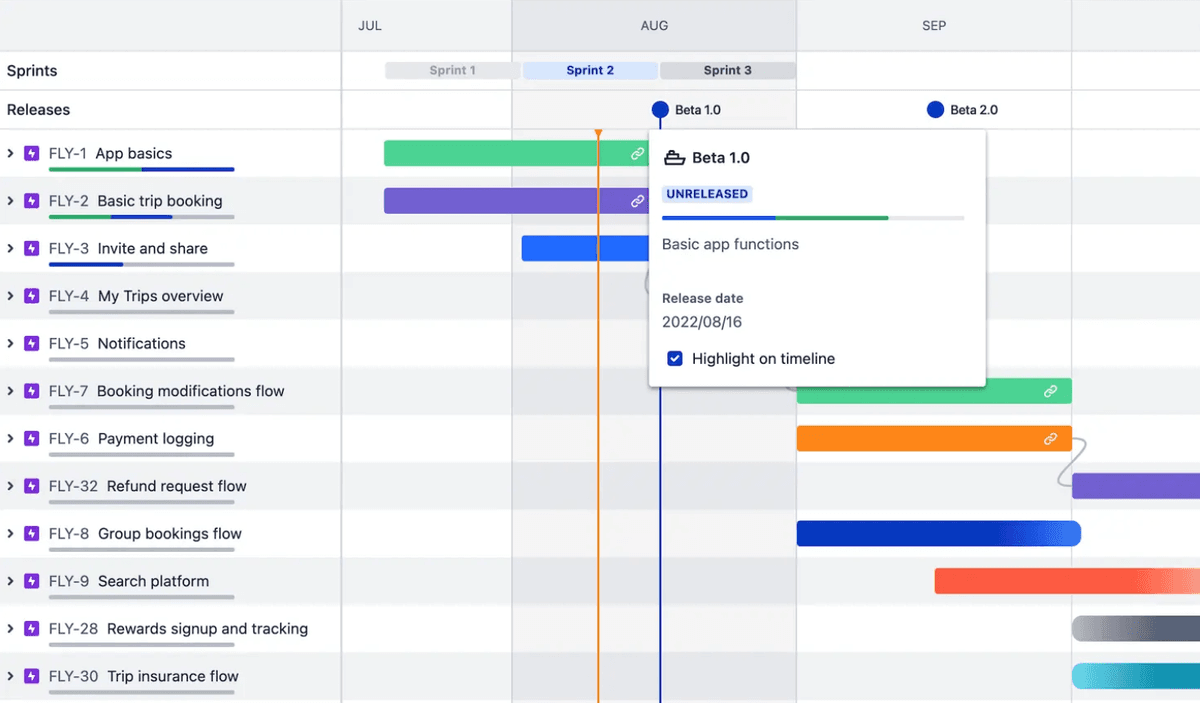This screenshot has height=703, width=1200.
Task: Expand the FLY-3 Invite and share row
Action: click(x=10, y=249)
